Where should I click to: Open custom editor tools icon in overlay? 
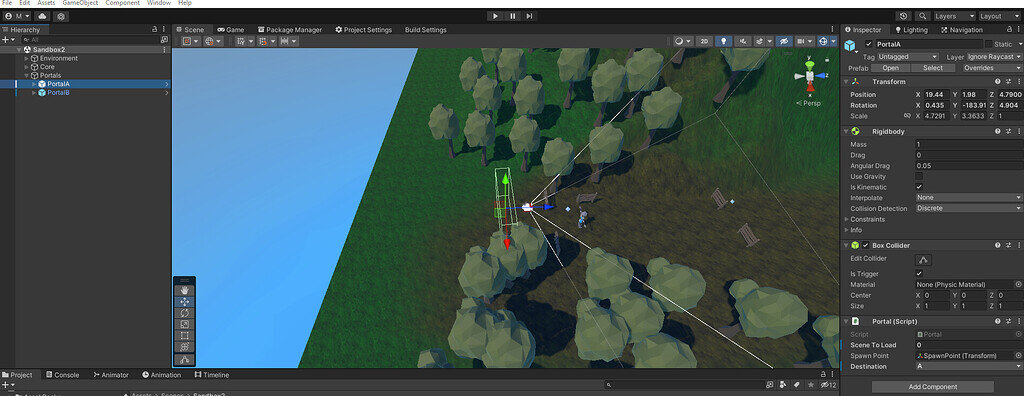(185, 359)
